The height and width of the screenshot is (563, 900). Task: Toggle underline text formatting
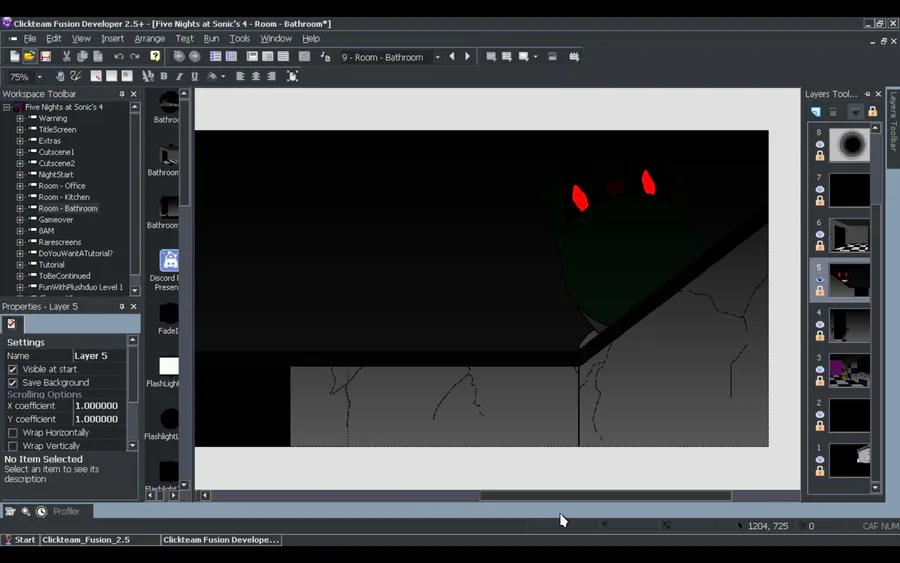[x=195, y=76]
